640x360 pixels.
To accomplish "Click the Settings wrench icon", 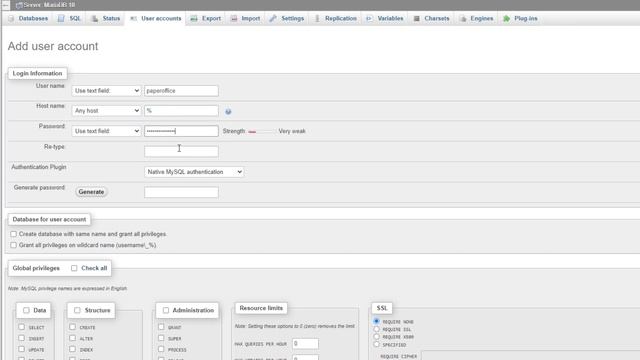I will pyautogui.click(x=273, y=18).
